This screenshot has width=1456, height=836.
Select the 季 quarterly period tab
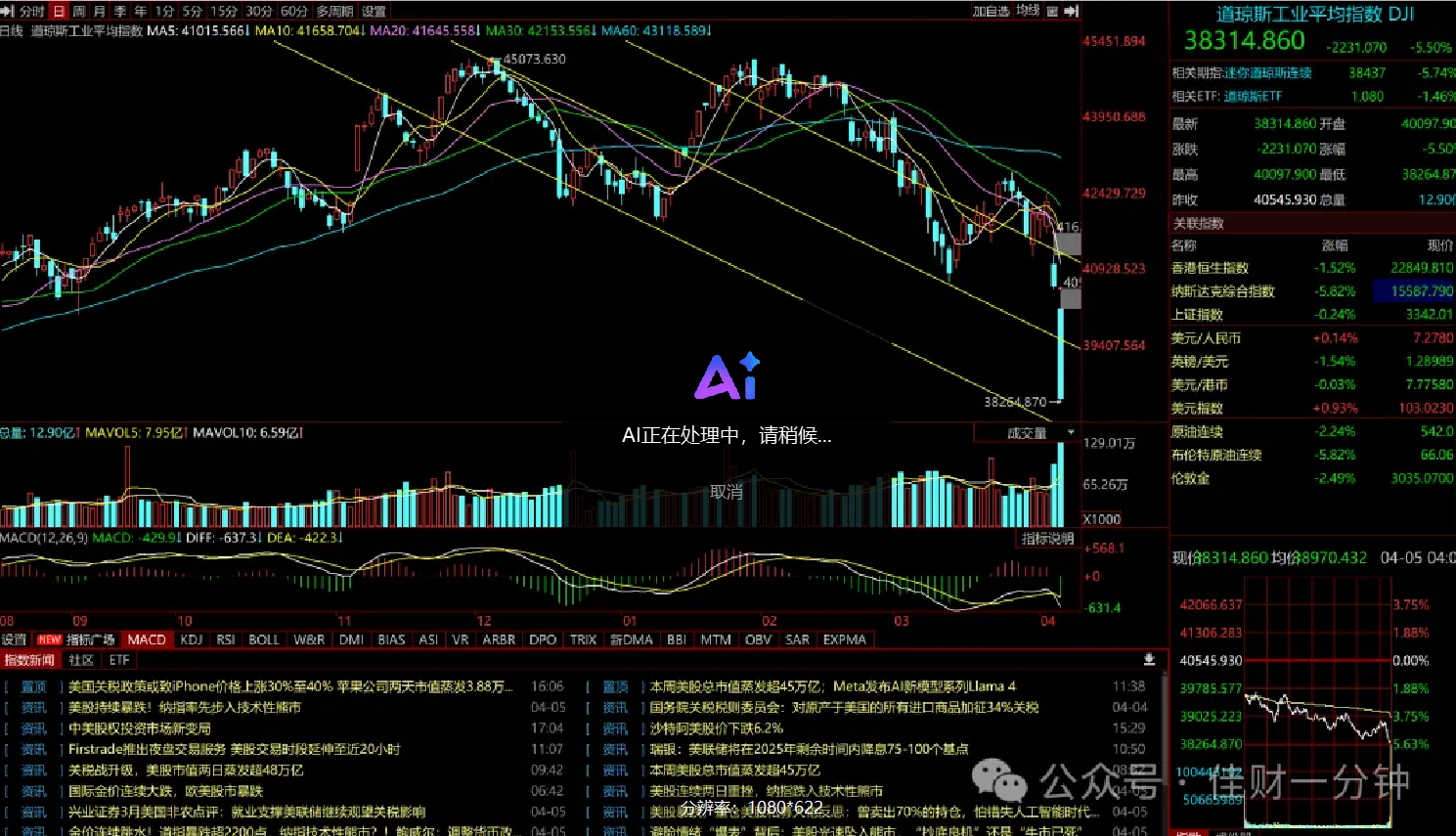click(120, 11)
